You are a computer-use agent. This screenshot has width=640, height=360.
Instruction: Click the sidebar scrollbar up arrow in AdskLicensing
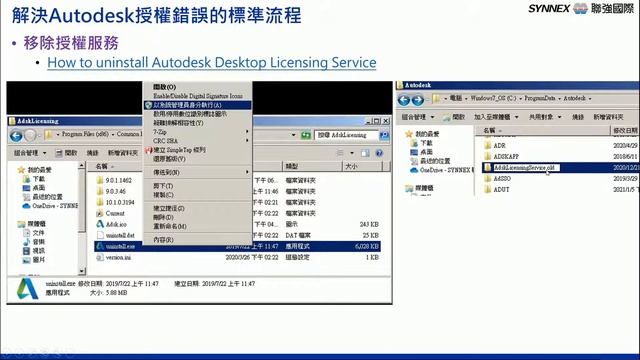click(x=82, y=166)
